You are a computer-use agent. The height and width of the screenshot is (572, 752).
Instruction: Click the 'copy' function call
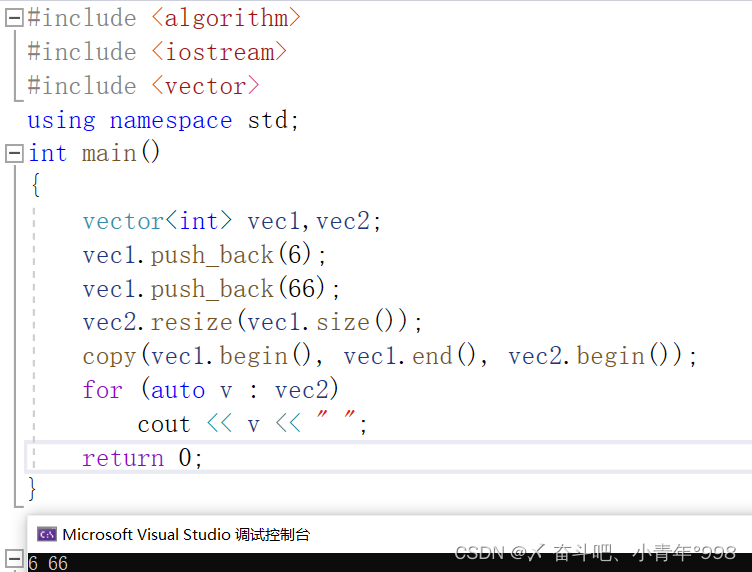pyautogui.click(x=109, y=357)
